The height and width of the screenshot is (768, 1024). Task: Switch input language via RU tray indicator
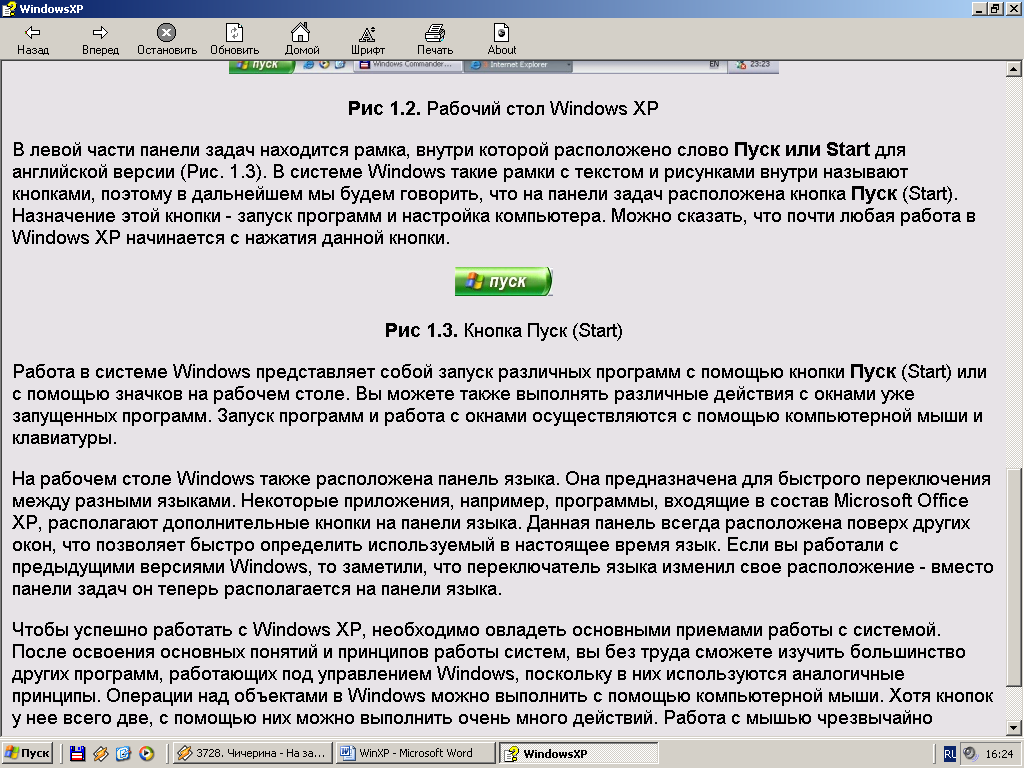tap(950, 754)
